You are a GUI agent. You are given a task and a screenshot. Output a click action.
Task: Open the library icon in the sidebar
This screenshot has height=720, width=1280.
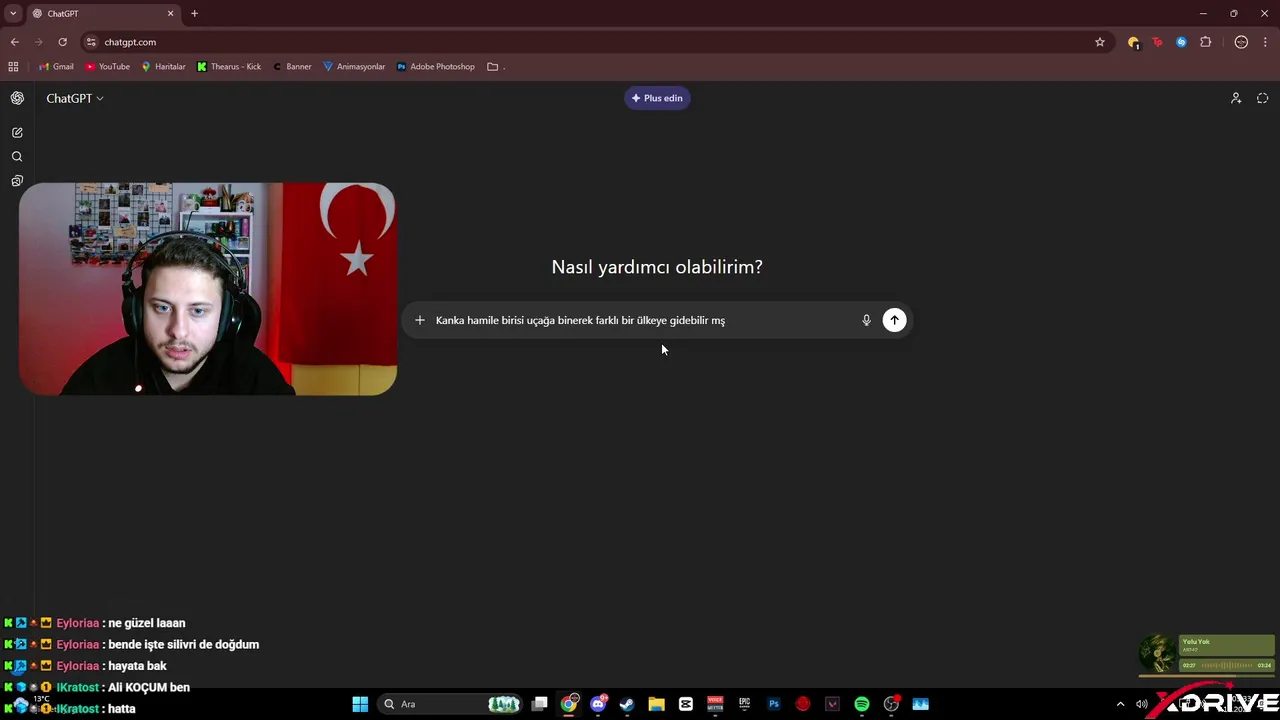tap(17, 181)
